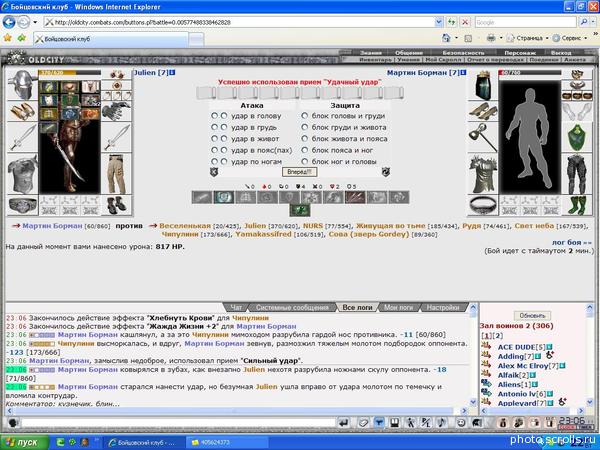Open the search provider dropdown arrow

coord(593,22)
